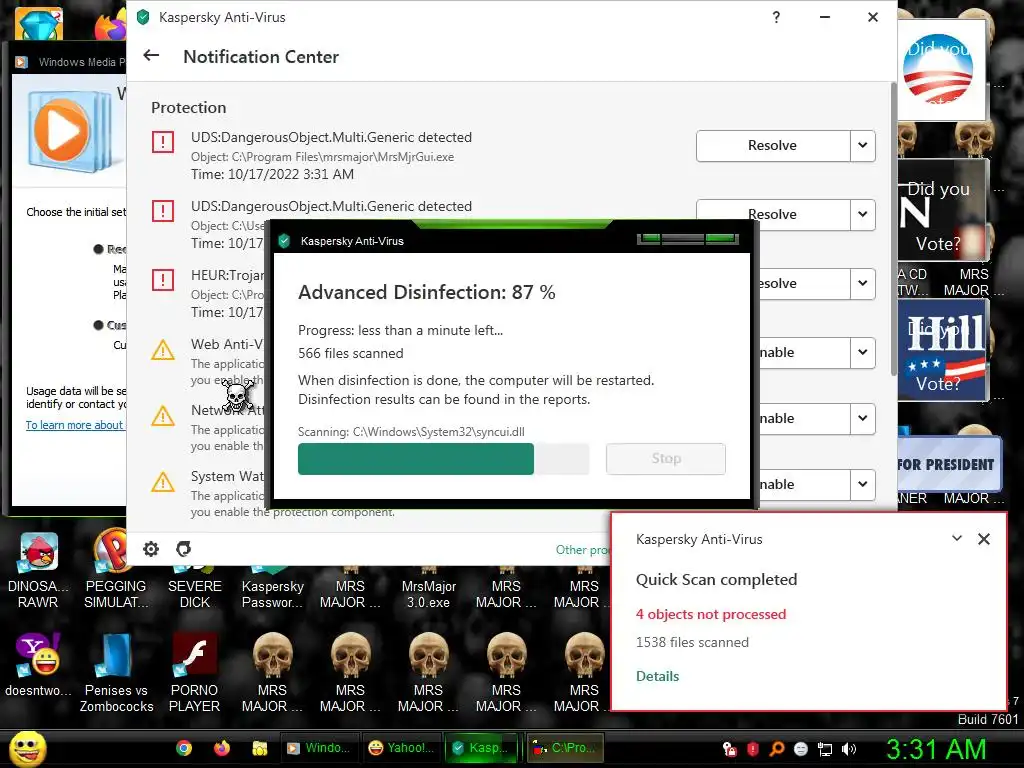
Task: Click the 'Quick Scan completed' title
Action: (x=716, y=579)
